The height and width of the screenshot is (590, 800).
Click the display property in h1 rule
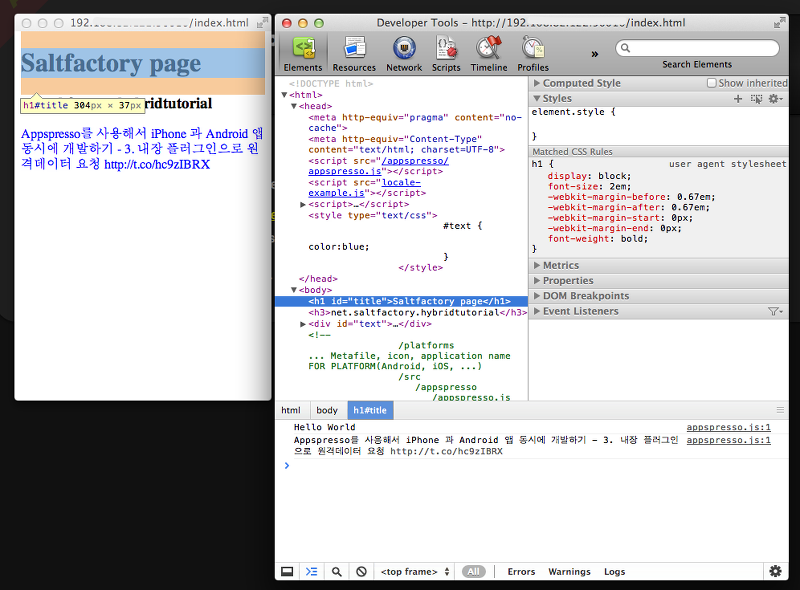tap(567, 176)
